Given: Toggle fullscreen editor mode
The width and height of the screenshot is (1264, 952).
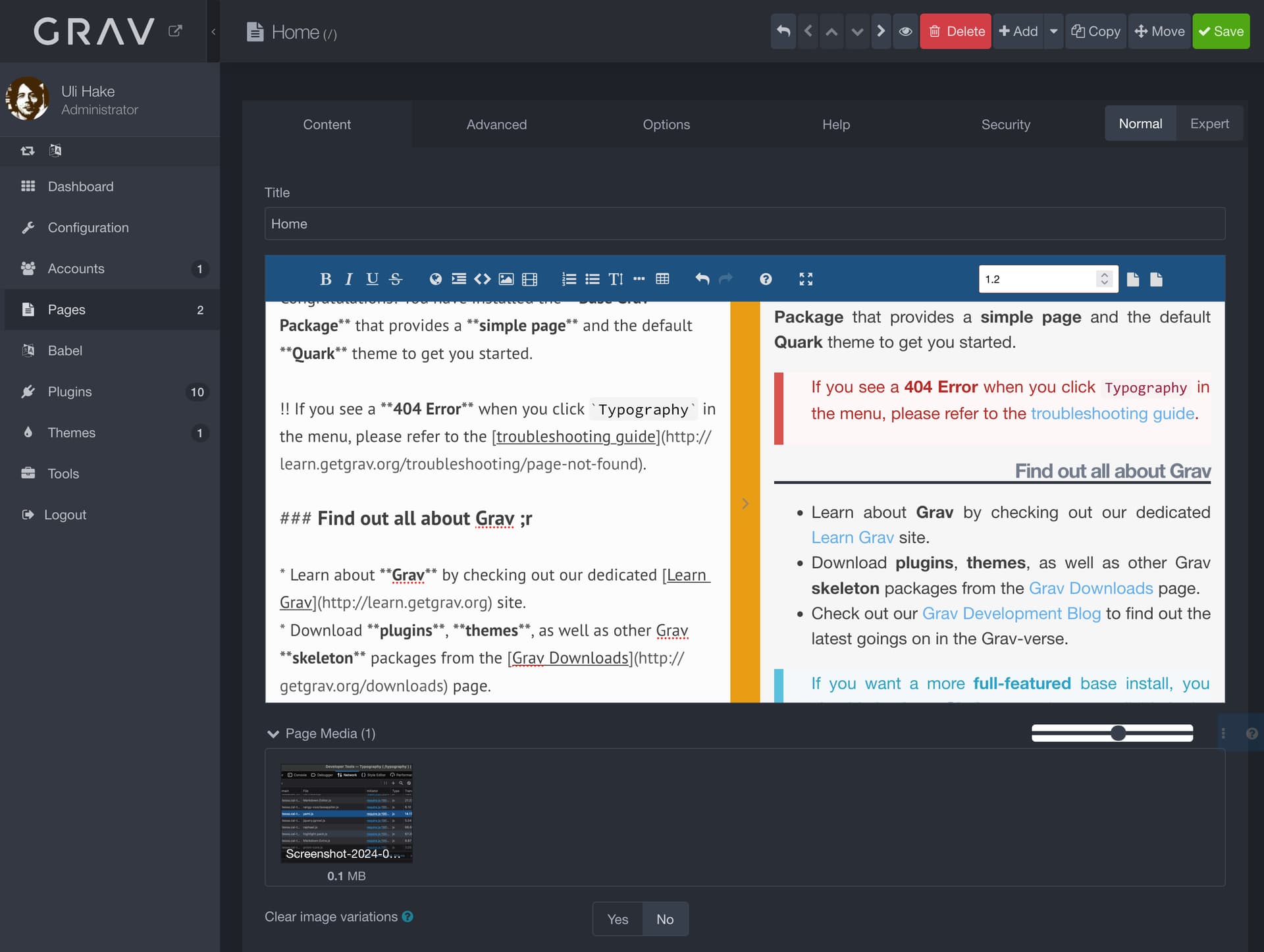Looking at the screenshot, I should point(806,279).
